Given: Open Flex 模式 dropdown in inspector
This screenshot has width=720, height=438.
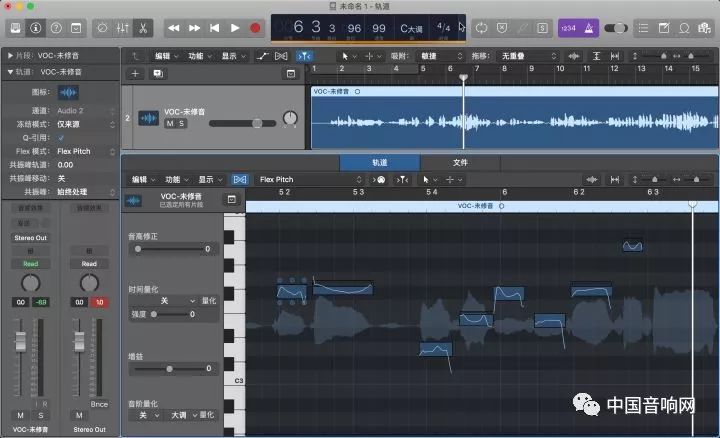Looking at the screenshot, I should 85,151.
